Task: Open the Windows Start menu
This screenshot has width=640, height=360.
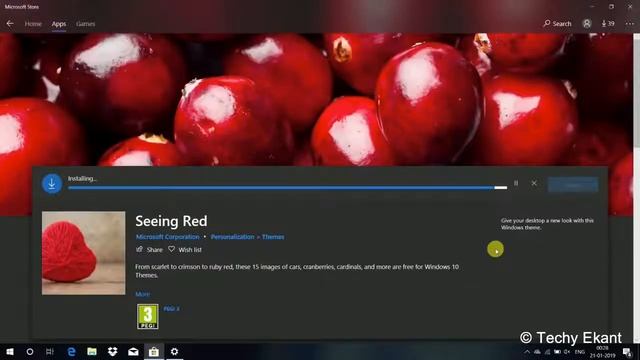Action: (10, 351)
